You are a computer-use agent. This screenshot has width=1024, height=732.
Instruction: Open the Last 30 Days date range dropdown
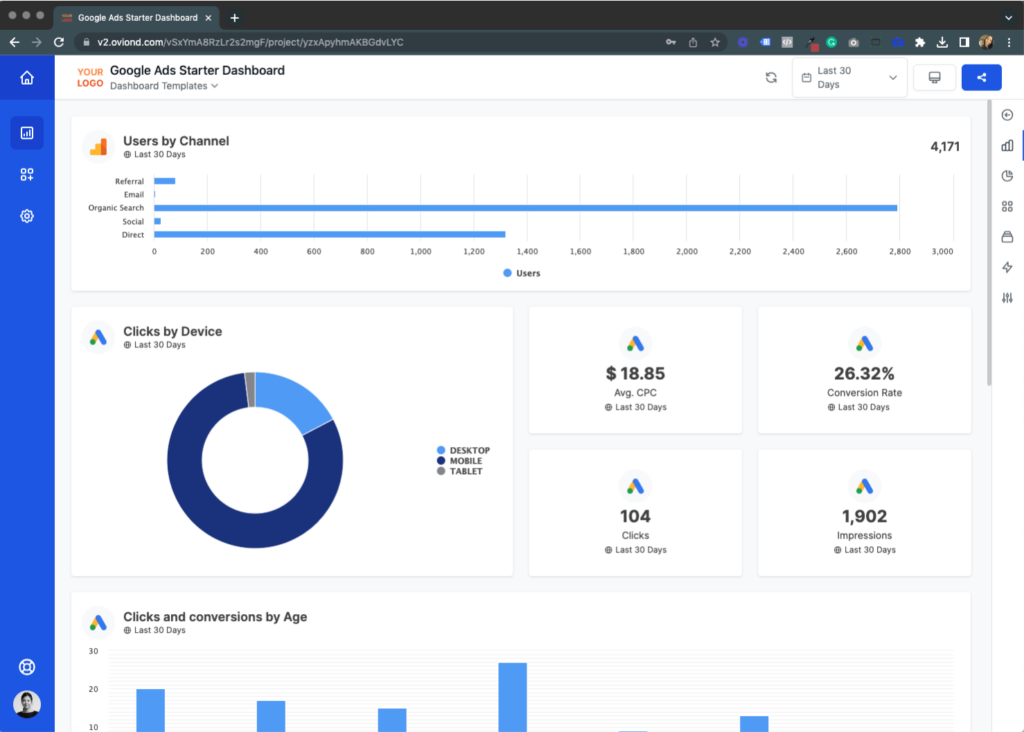[849, 78]
